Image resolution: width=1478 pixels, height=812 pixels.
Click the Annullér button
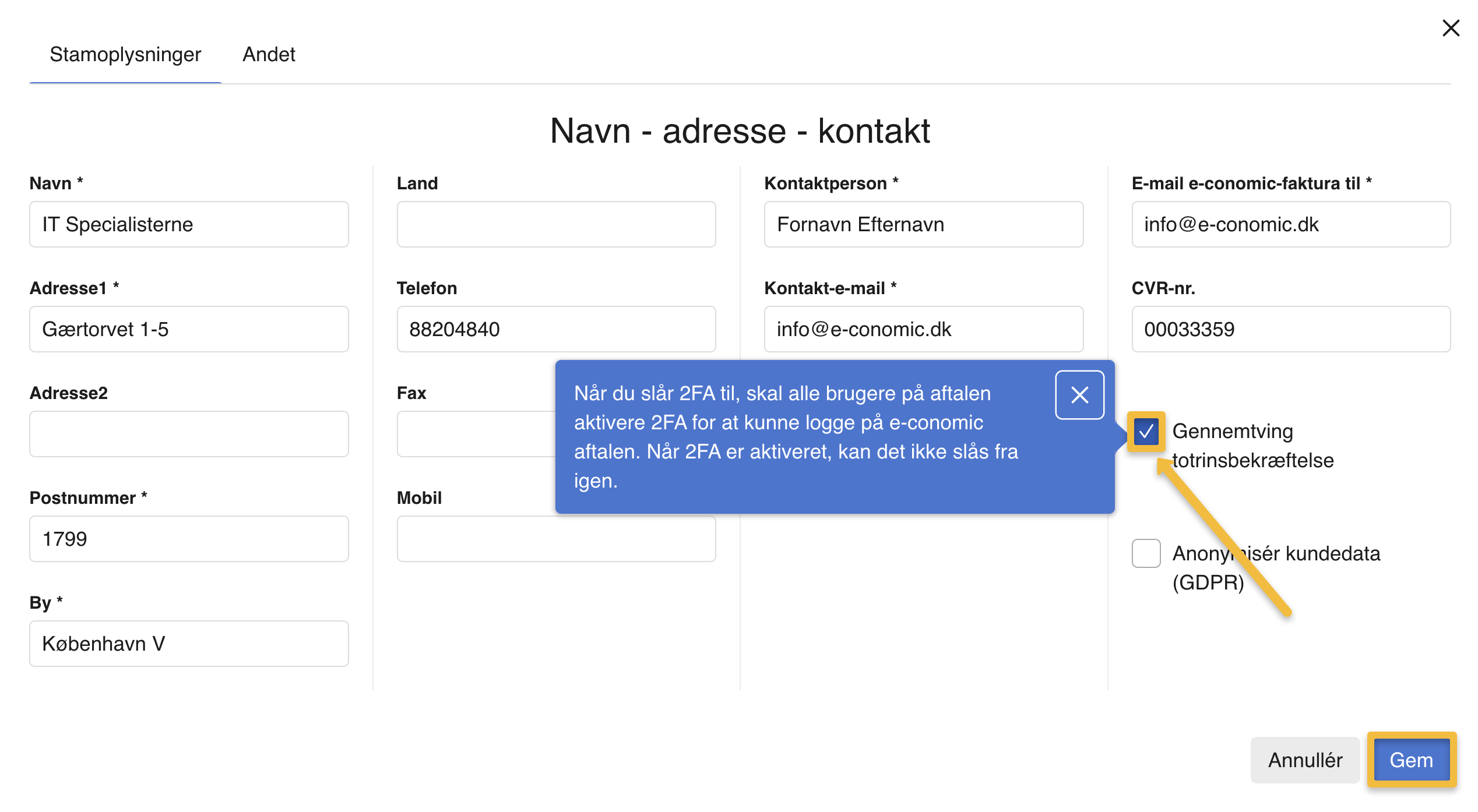click(1304, 760)
